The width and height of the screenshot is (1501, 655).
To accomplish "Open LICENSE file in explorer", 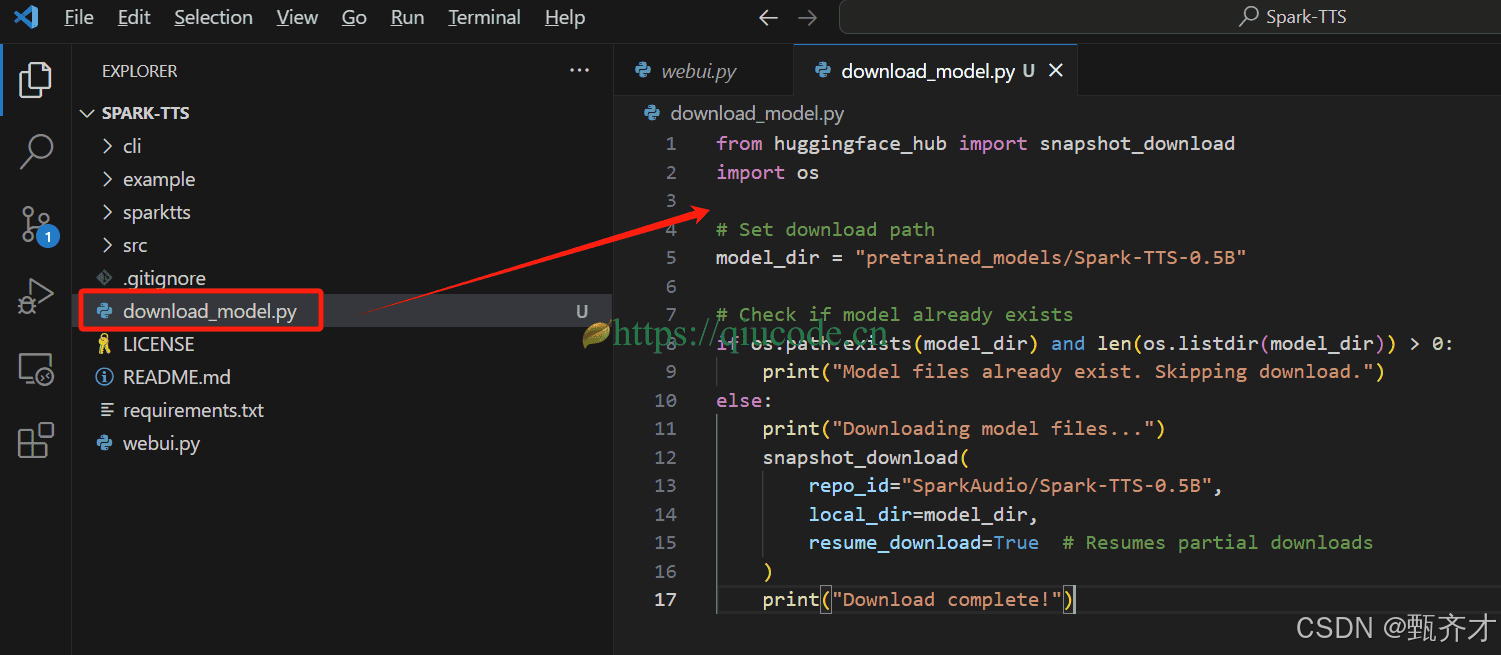I will 158,344.
